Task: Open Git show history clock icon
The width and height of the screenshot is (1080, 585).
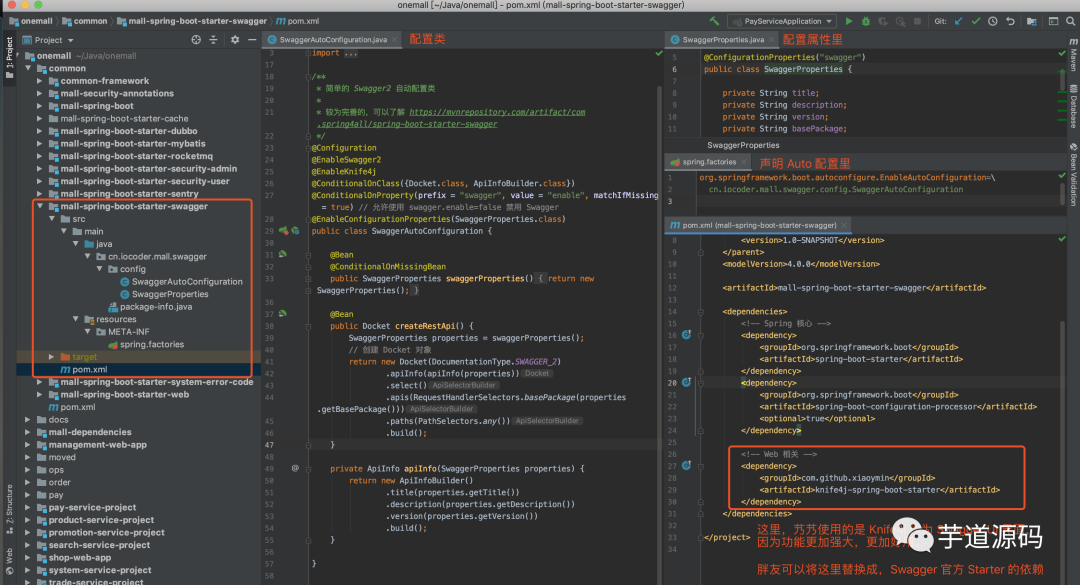Action: (993, 21)
